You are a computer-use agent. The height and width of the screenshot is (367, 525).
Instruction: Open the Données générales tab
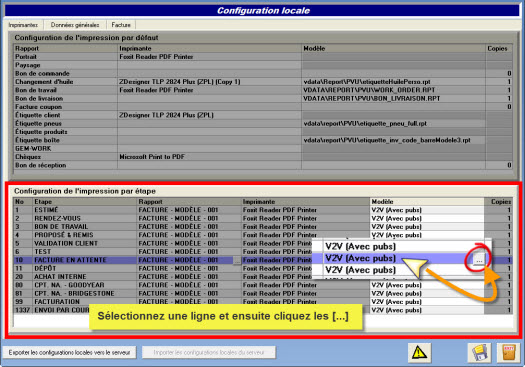click(75, 25)
